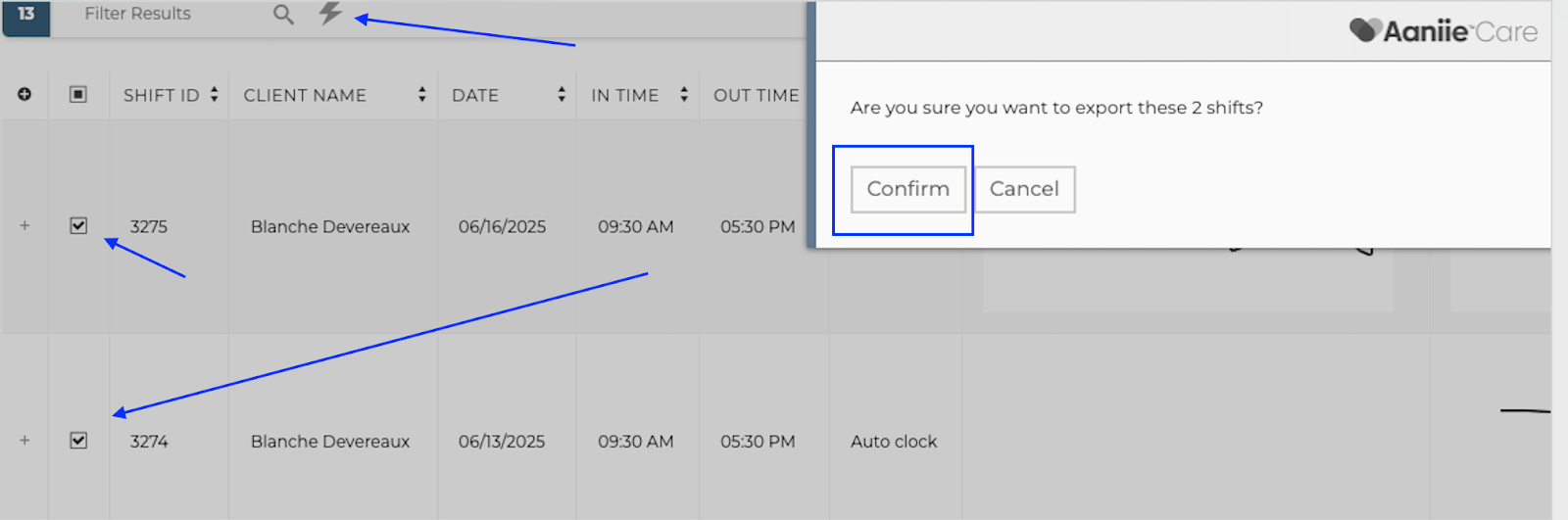Click the AaniieCare heart logo

click(1364, 30)
